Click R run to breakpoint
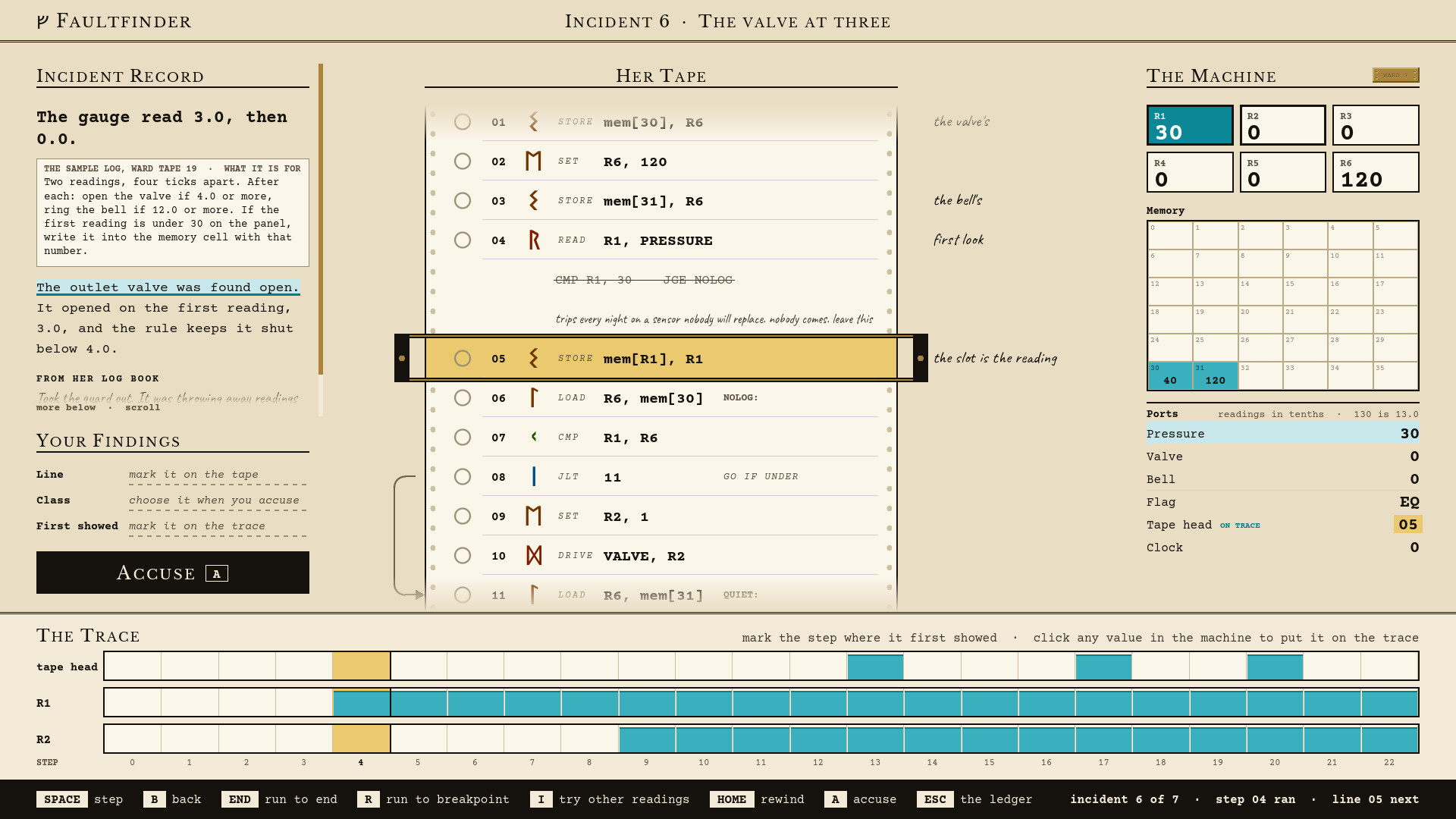This screenshot has width=1456, height=819. coord(433,799)
